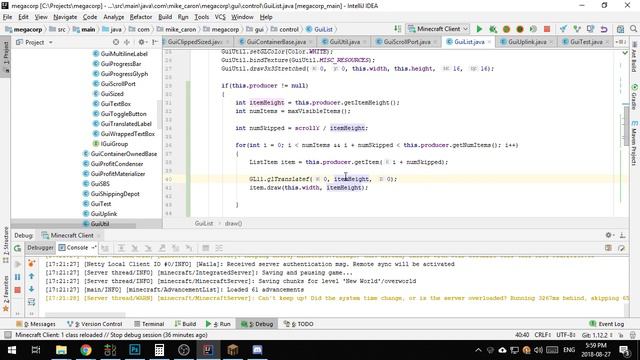Run Minecraft Client with the green play icon
The height and width of the screenshot is (360, 640).
tap(479, 29)
